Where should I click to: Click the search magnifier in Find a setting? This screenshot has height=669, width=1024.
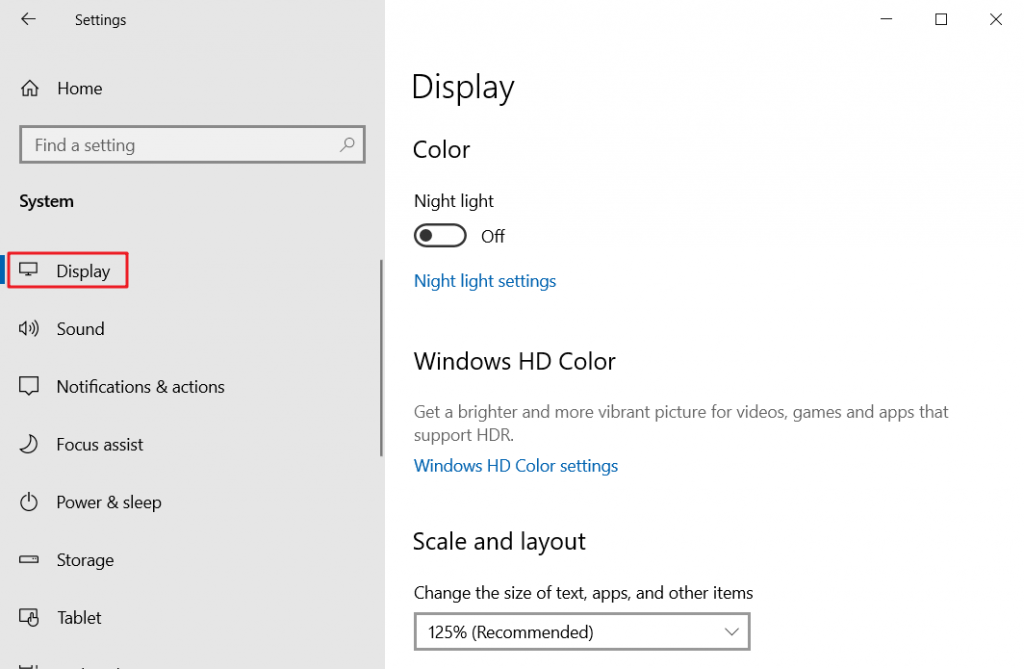347,144
